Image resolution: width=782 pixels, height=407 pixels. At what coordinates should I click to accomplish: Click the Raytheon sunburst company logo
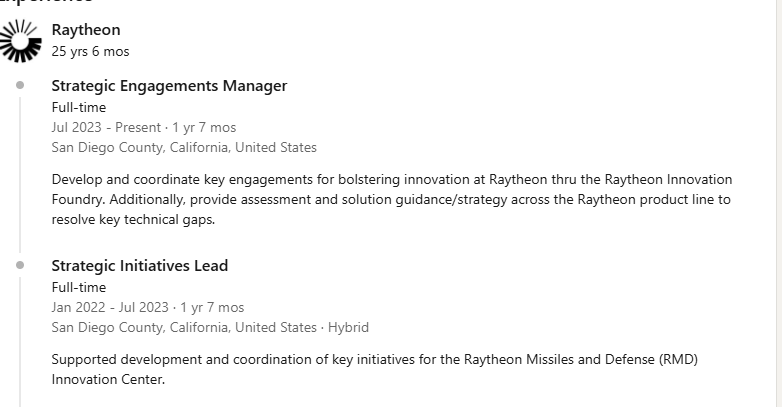[x=20, y=41]
